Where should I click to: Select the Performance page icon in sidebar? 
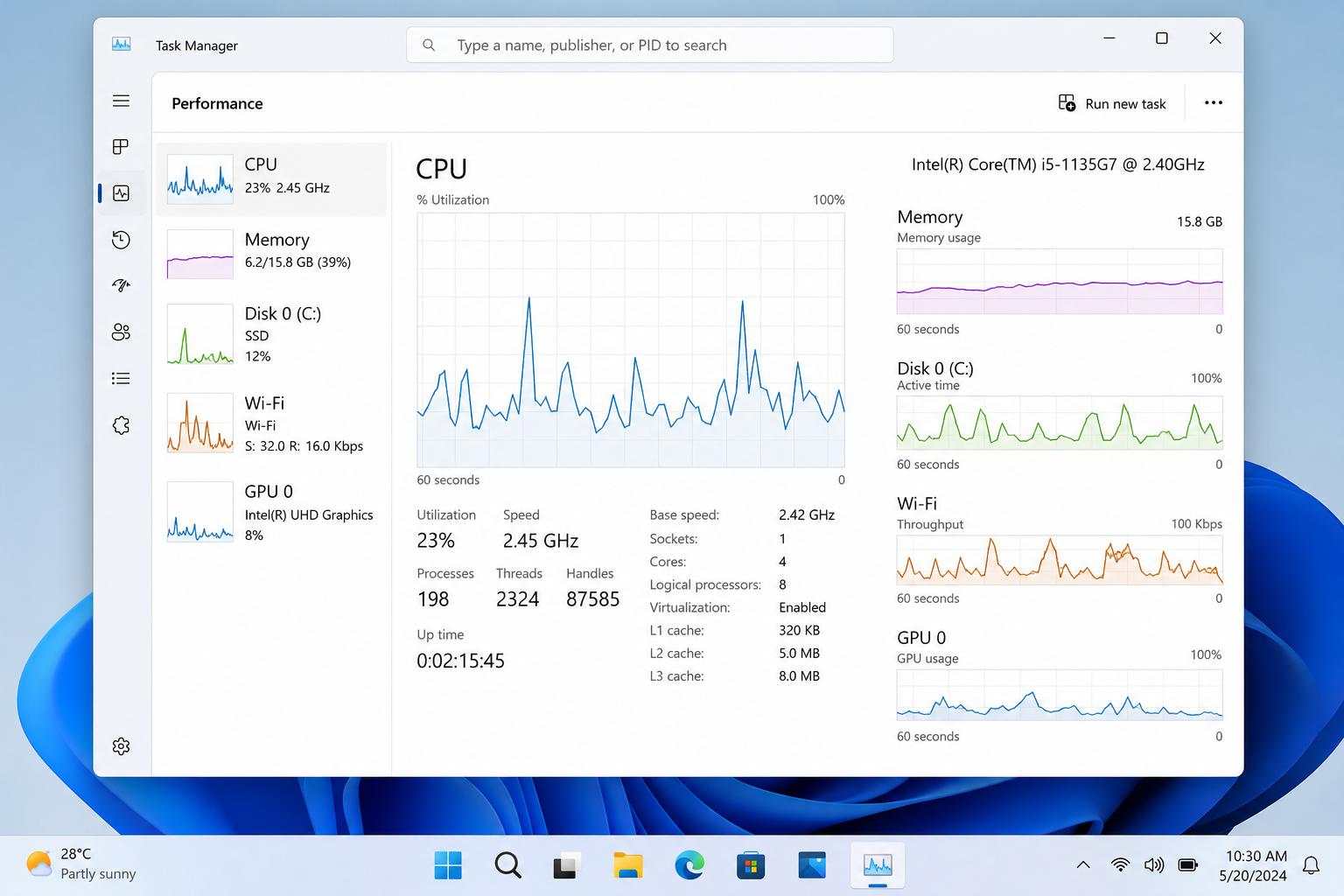(x=121, y=193)
